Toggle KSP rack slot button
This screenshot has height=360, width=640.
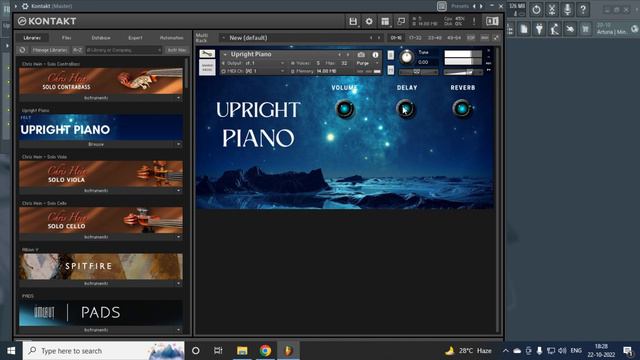(471, 38)
